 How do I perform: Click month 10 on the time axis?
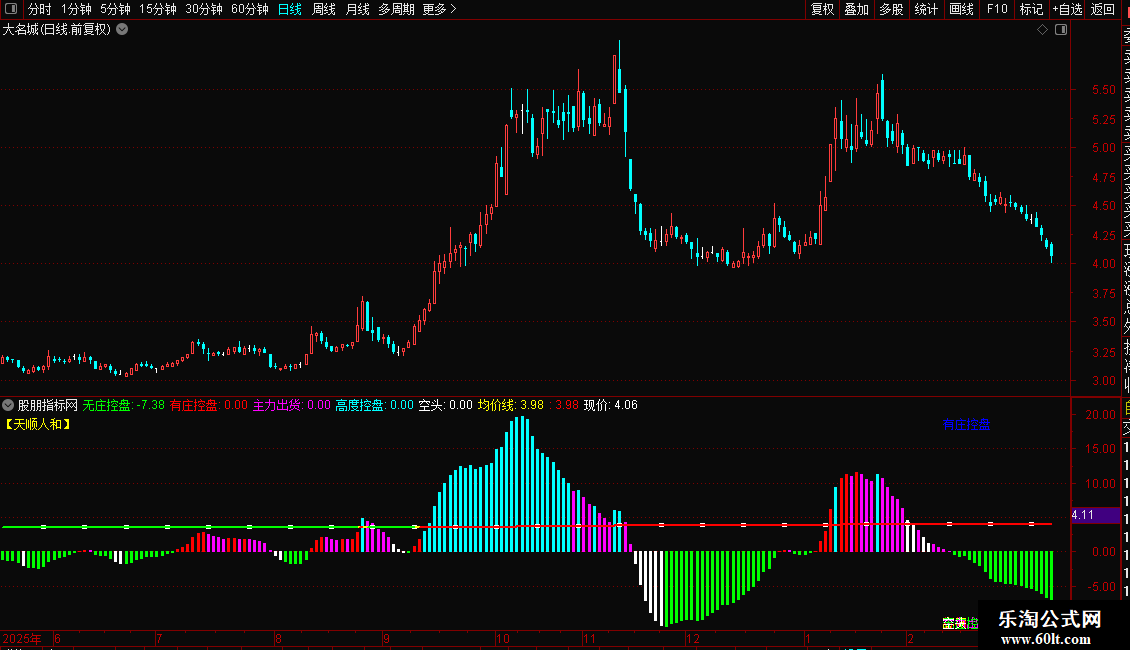[503, 638]
